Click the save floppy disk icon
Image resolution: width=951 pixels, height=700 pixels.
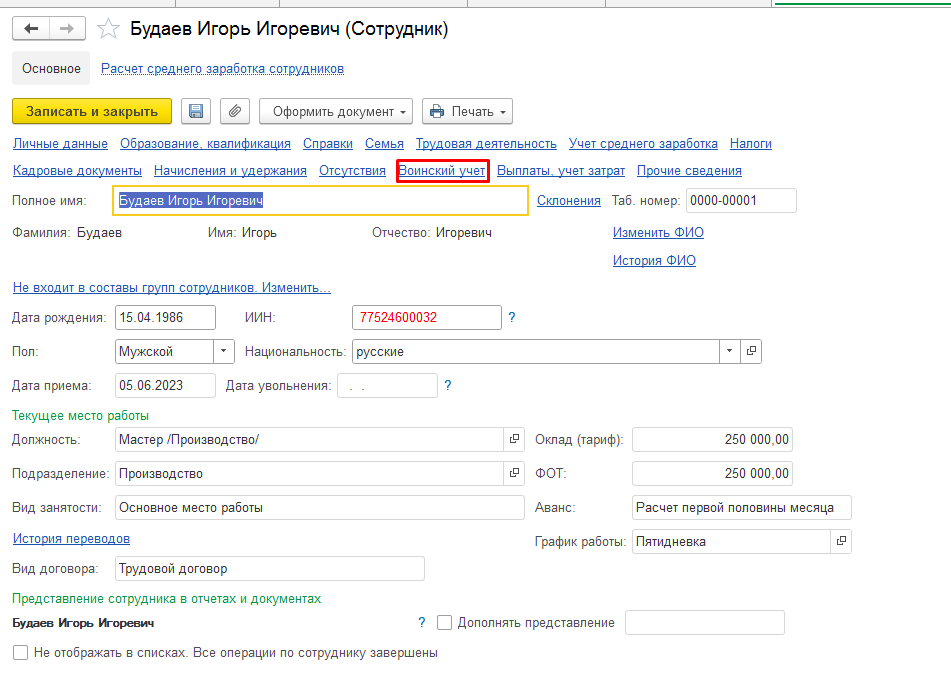(196, 111)
